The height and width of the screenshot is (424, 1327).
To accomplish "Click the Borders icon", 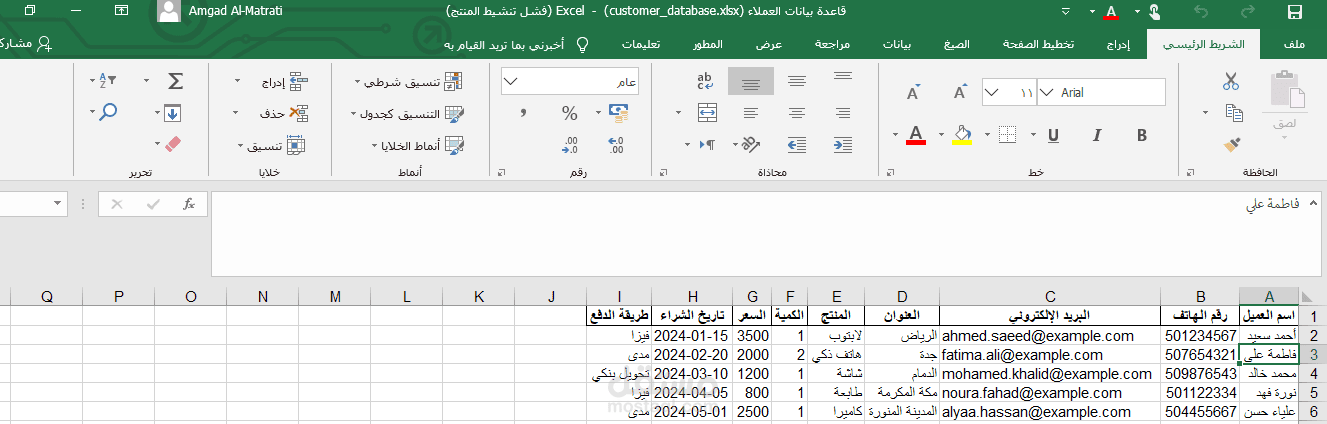I will coord(1008,135).
